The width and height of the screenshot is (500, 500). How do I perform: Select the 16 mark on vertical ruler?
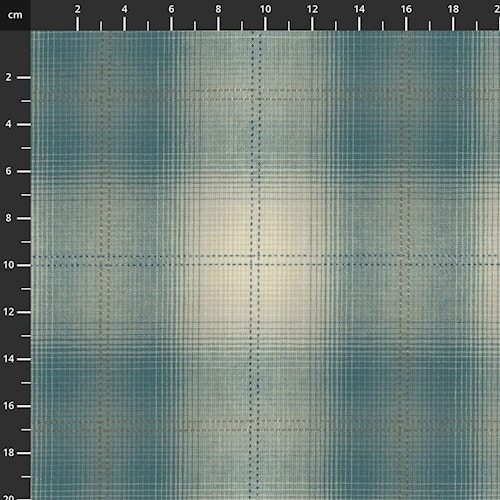tap(8, 406)
